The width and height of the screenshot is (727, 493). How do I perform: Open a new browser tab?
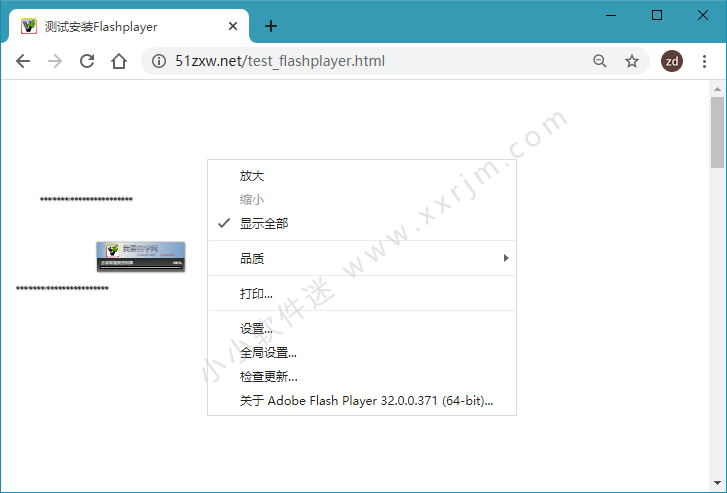click(271, 26)
